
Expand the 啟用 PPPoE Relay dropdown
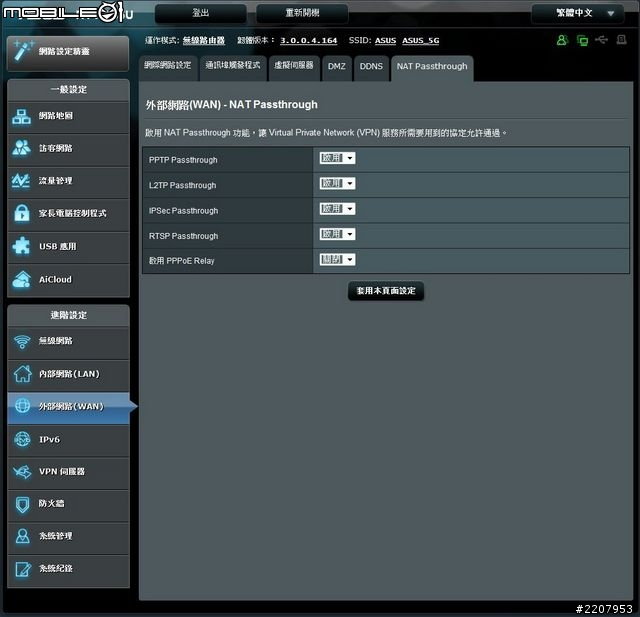[338, 260]
